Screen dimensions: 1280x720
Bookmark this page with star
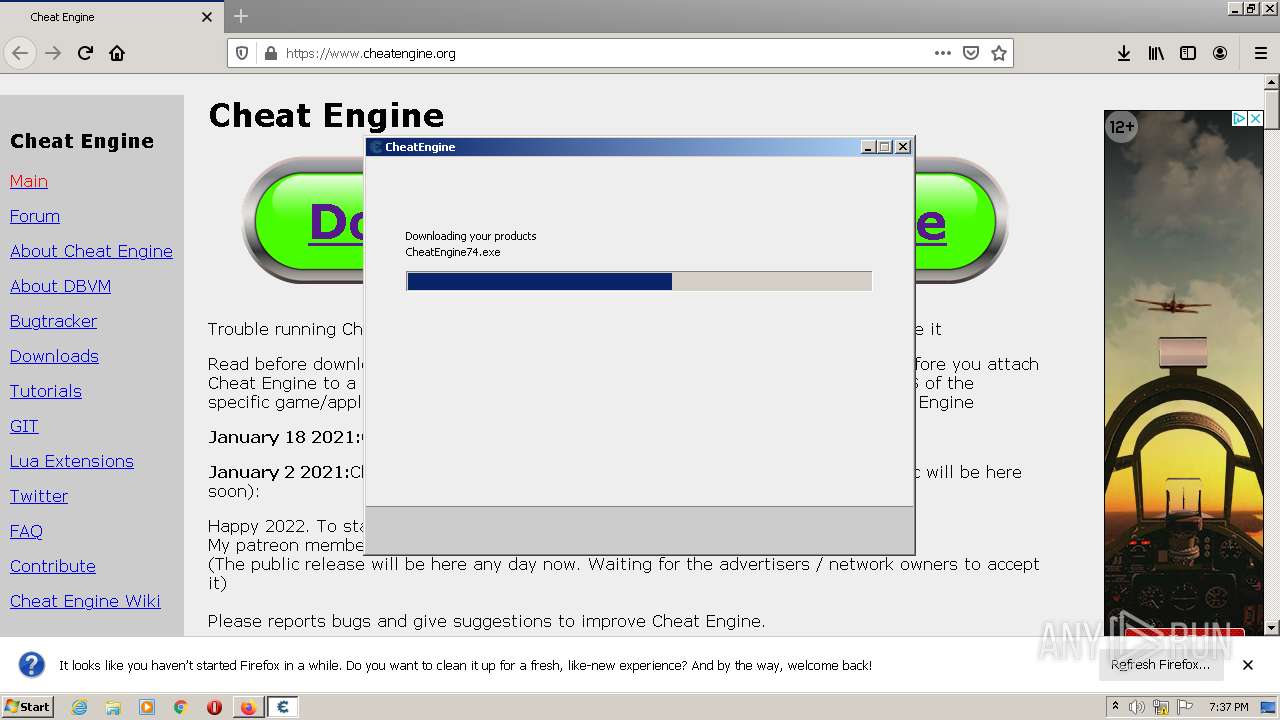coord(998,53)
